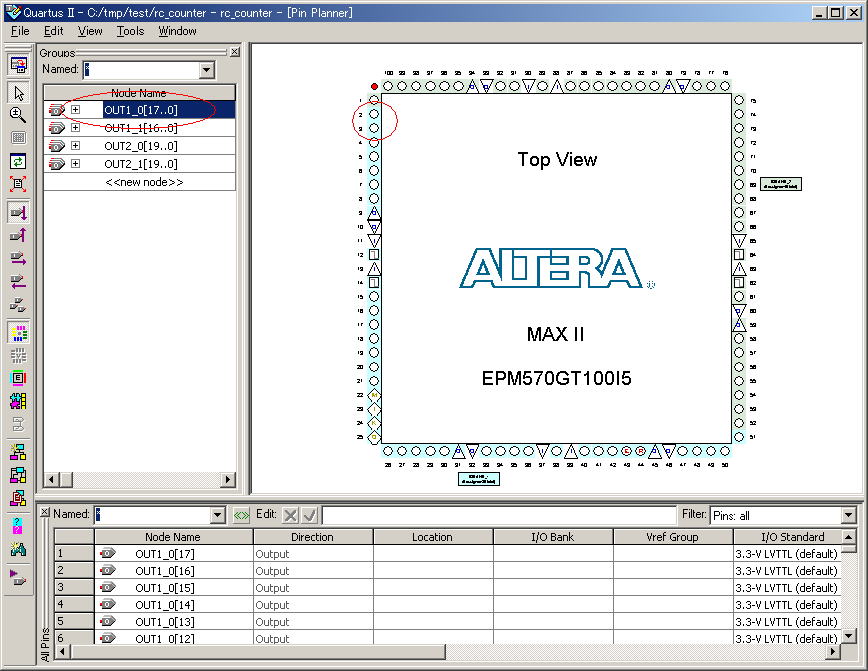The image size is (868, 671).
Task: Click the gray dashed-grid toolbar icon
Action: point(18,355)
